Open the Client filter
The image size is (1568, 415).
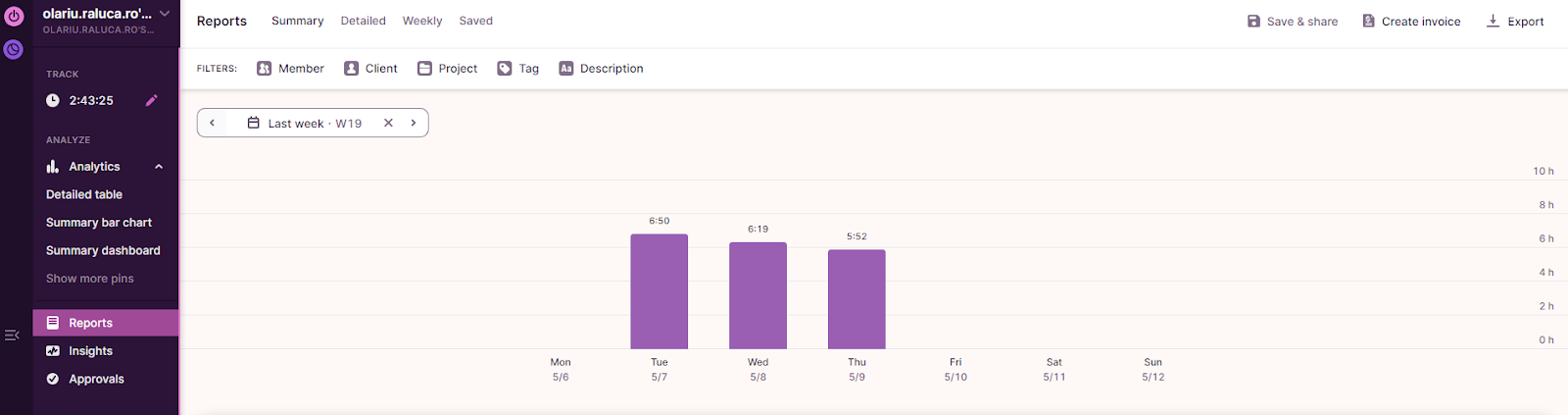pos(370,69)
